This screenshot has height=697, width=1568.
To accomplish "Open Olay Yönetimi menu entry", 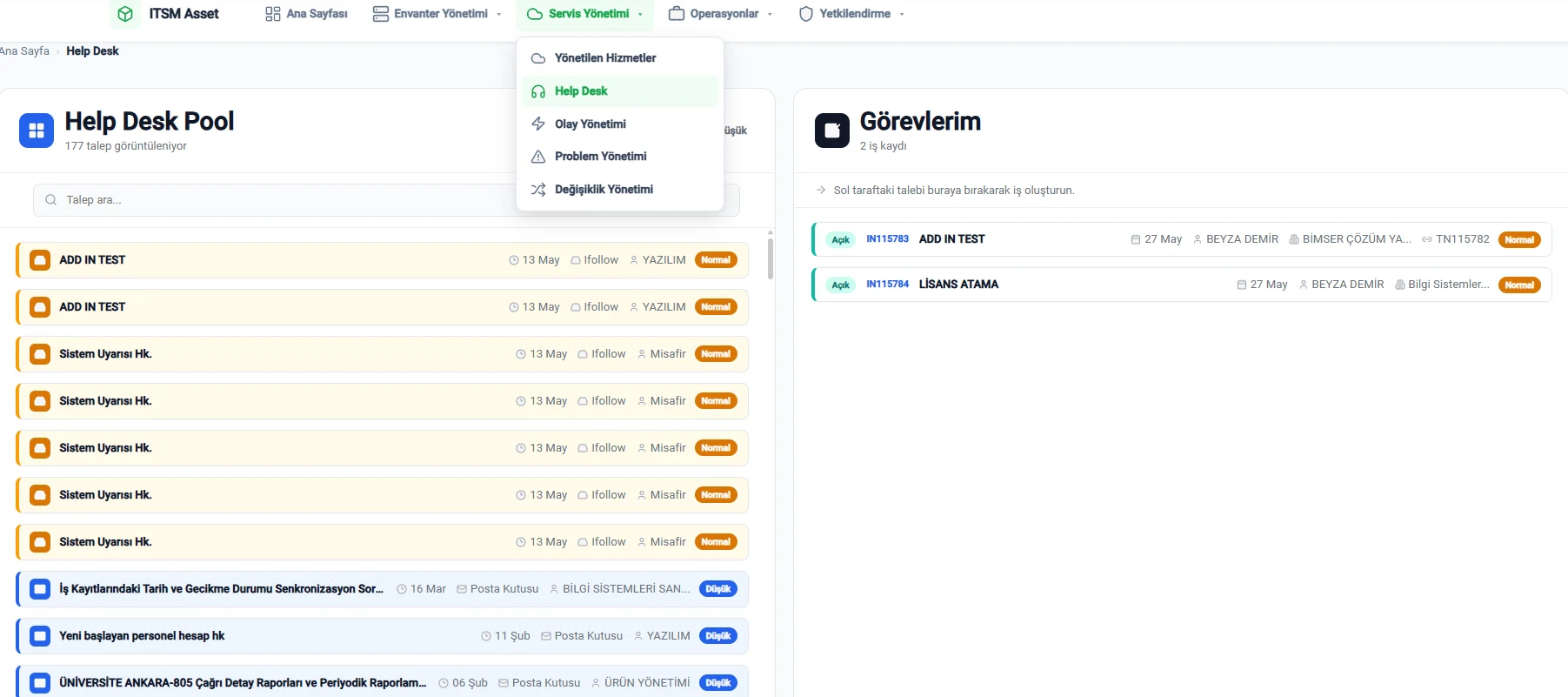I will 619,124.
